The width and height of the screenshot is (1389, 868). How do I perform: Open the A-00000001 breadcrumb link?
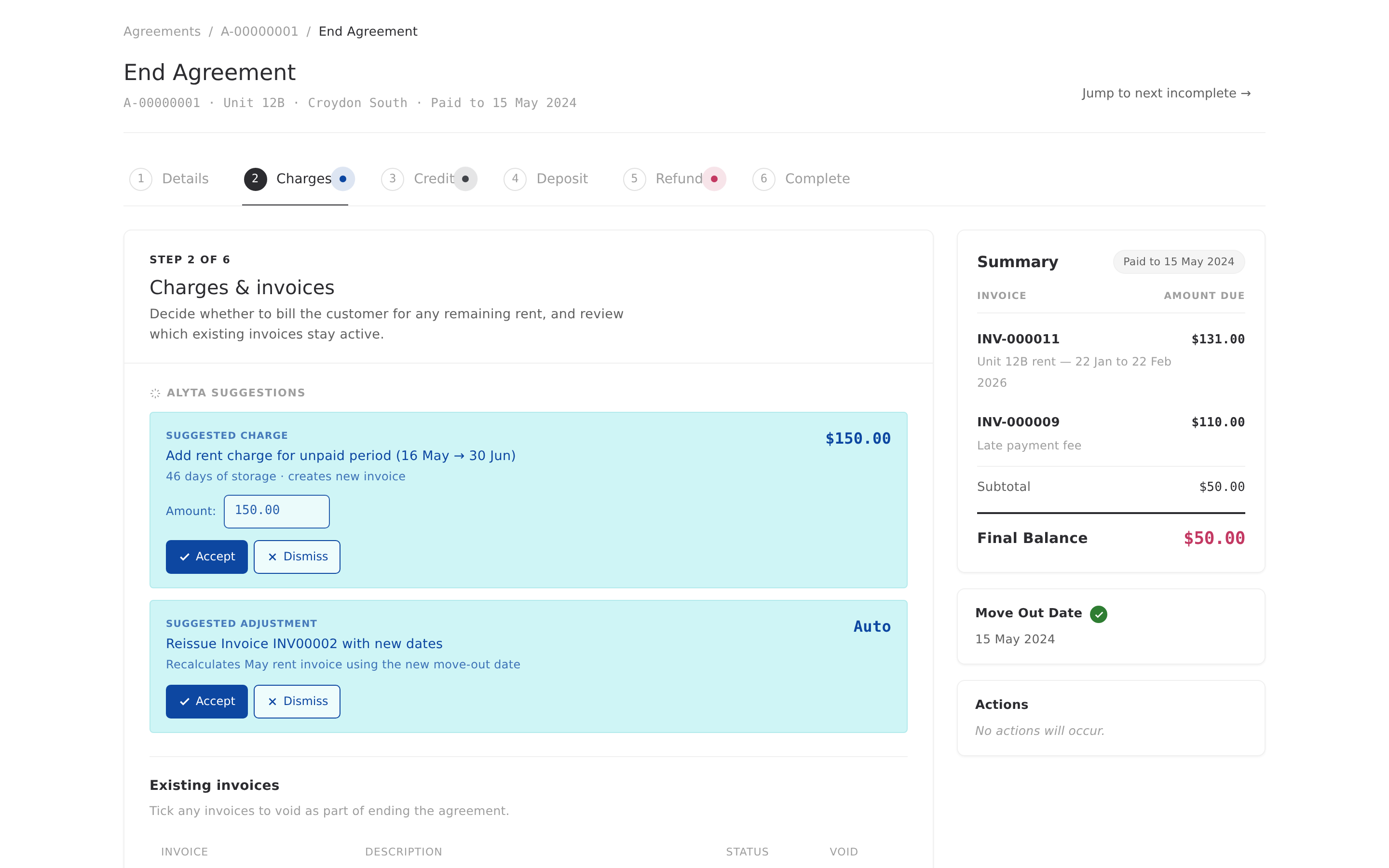tap(259, 31)
